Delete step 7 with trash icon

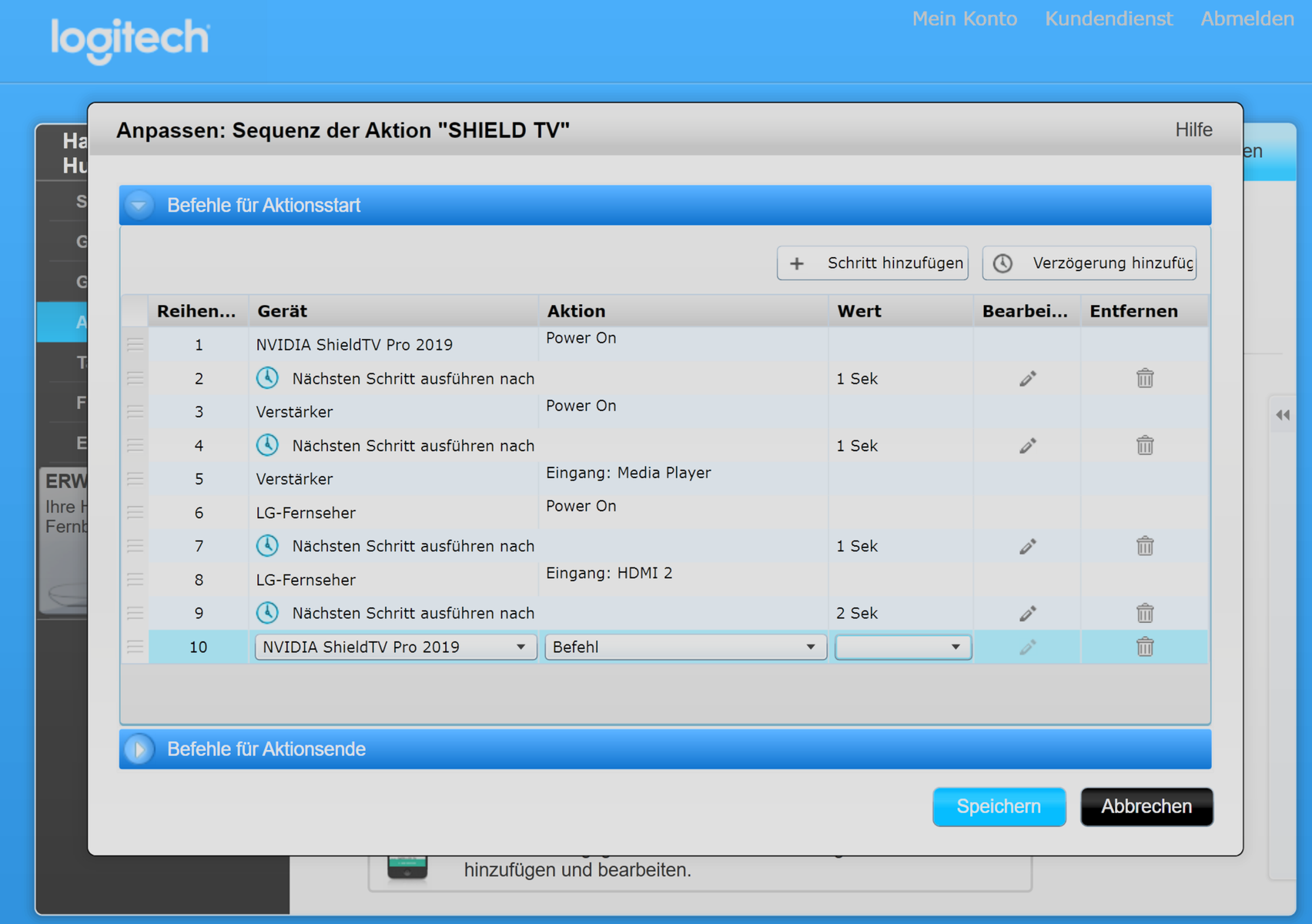[1145, 546]
